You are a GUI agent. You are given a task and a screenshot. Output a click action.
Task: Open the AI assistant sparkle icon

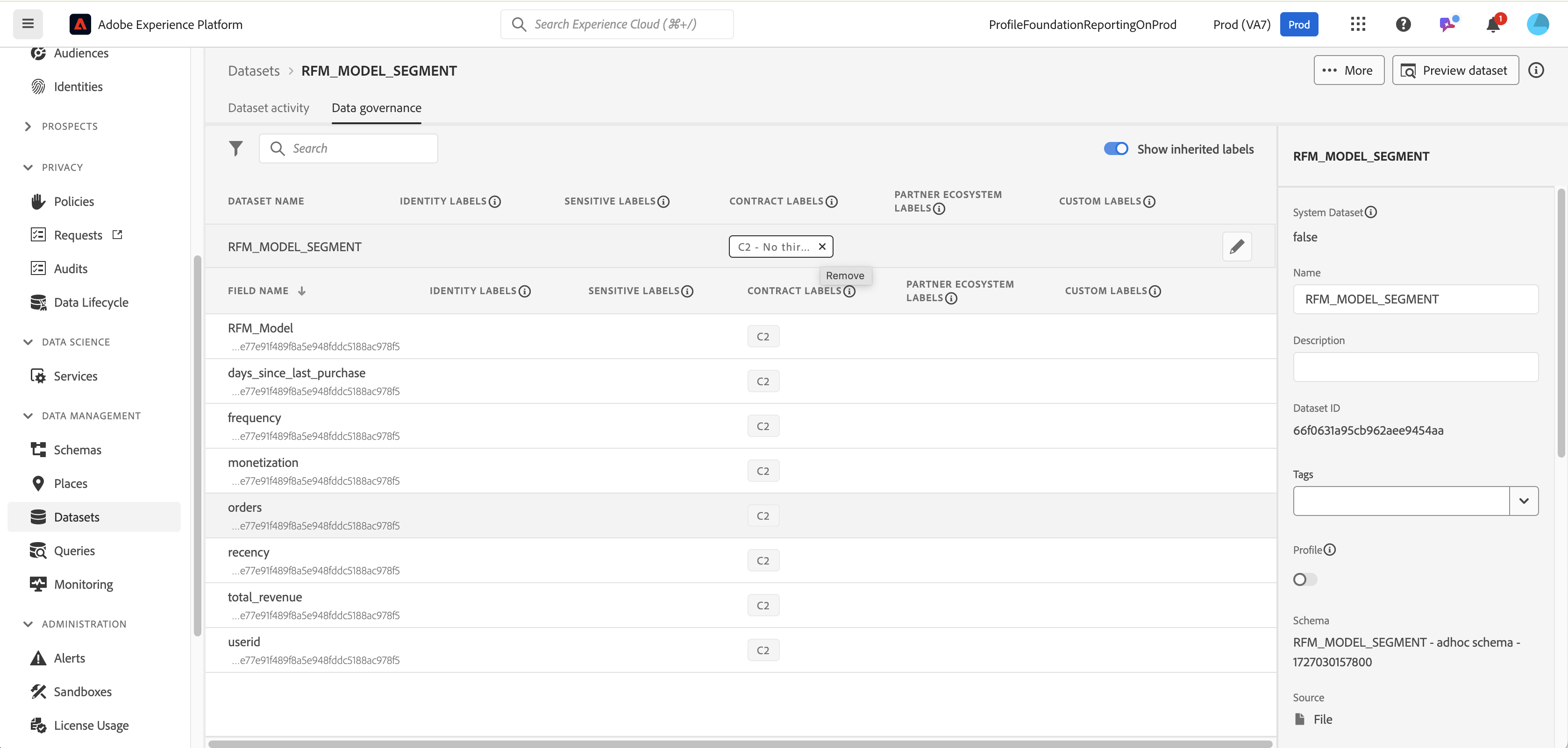pos(1447,24)
